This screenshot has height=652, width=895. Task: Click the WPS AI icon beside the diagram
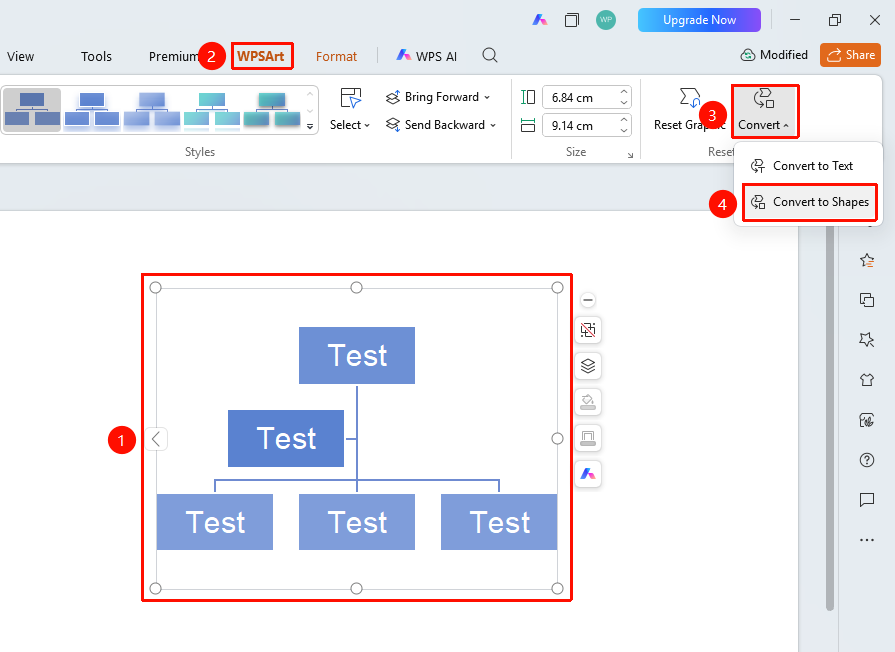tap(588, 474)
